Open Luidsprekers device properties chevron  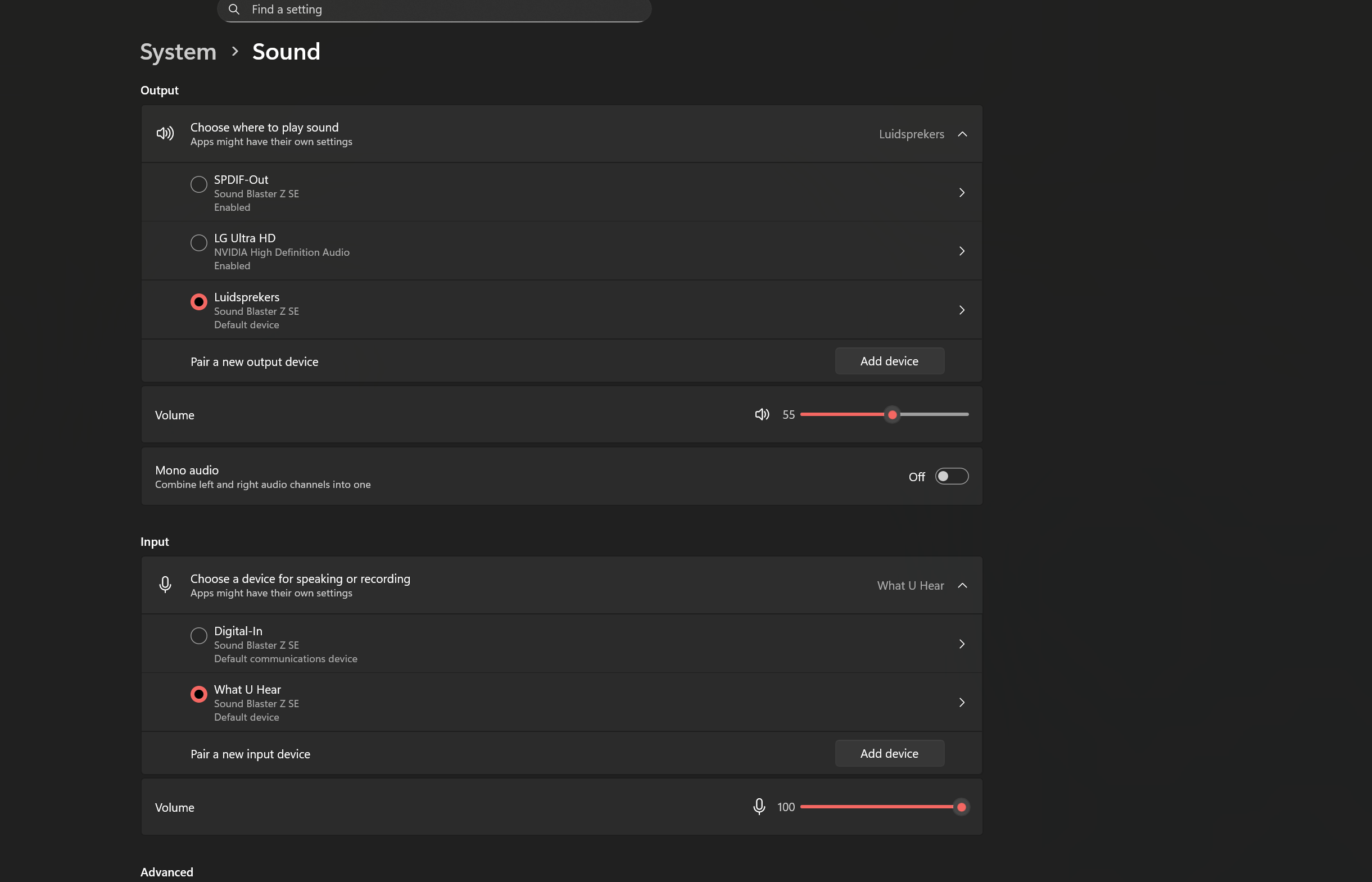click(x=962, y=310)
